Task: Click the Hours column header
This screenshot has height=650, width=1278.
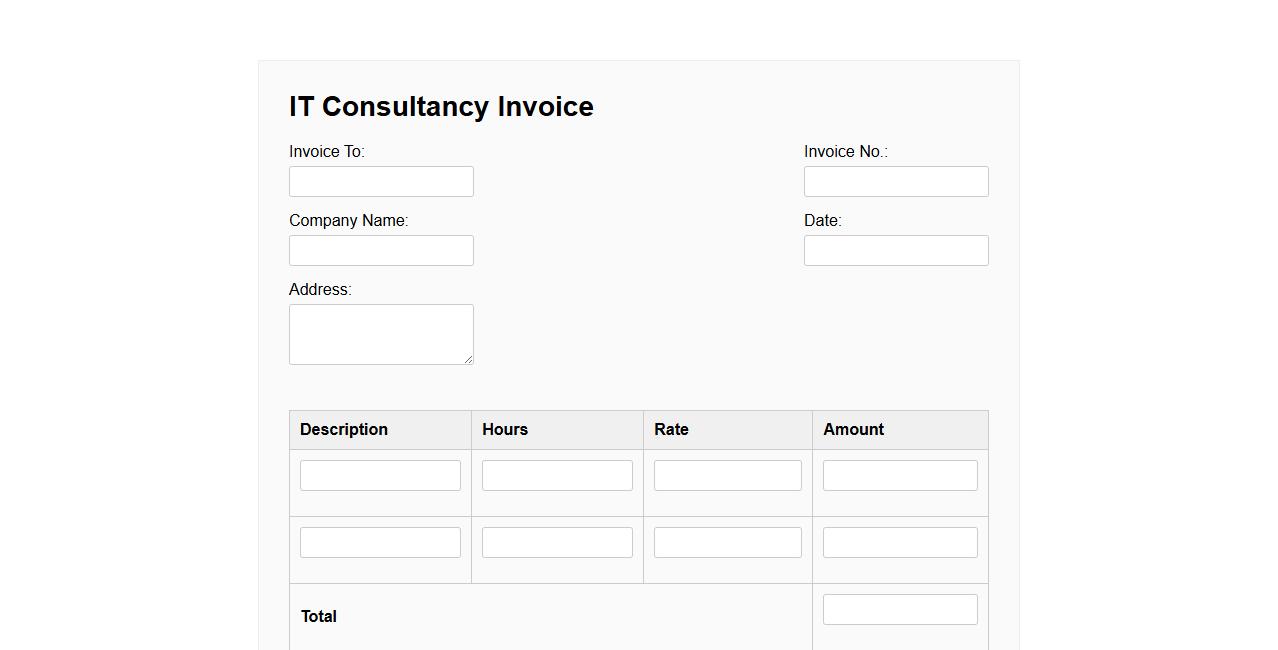Action: point(505,430)
